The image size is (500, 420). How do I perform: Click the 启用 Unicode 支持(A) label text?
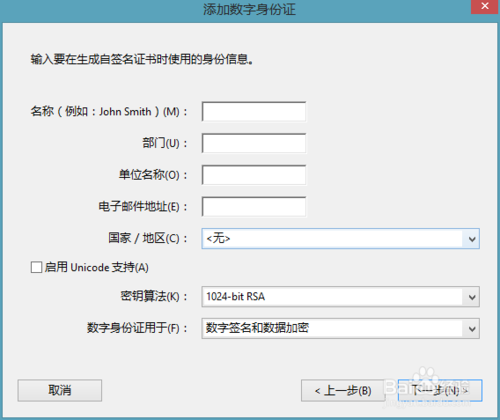[x=97, y=267]
